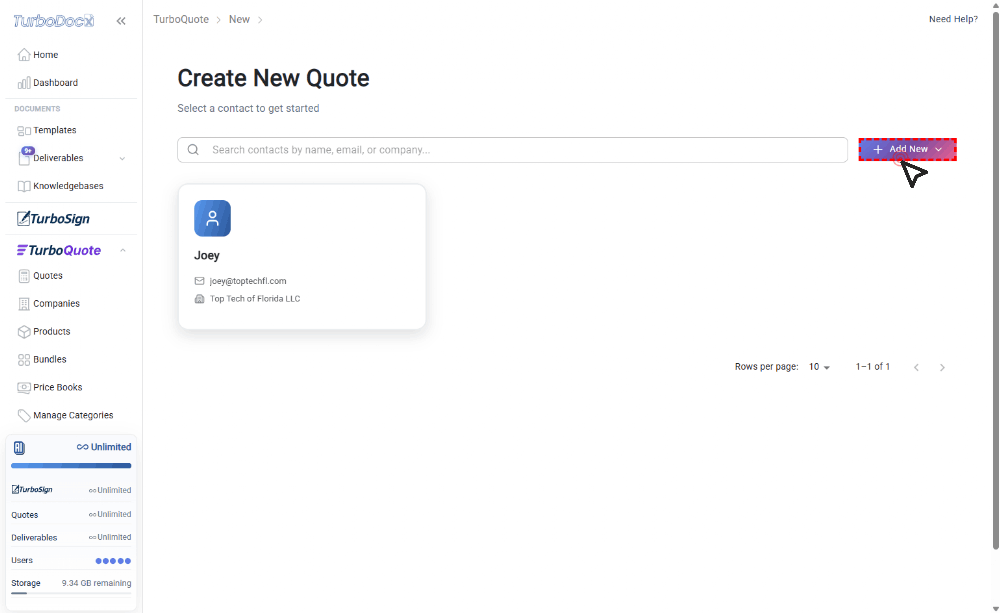Screen dimensions: 1000x613
Task: Focus the search contacts input field
Action: pos(512,150)
